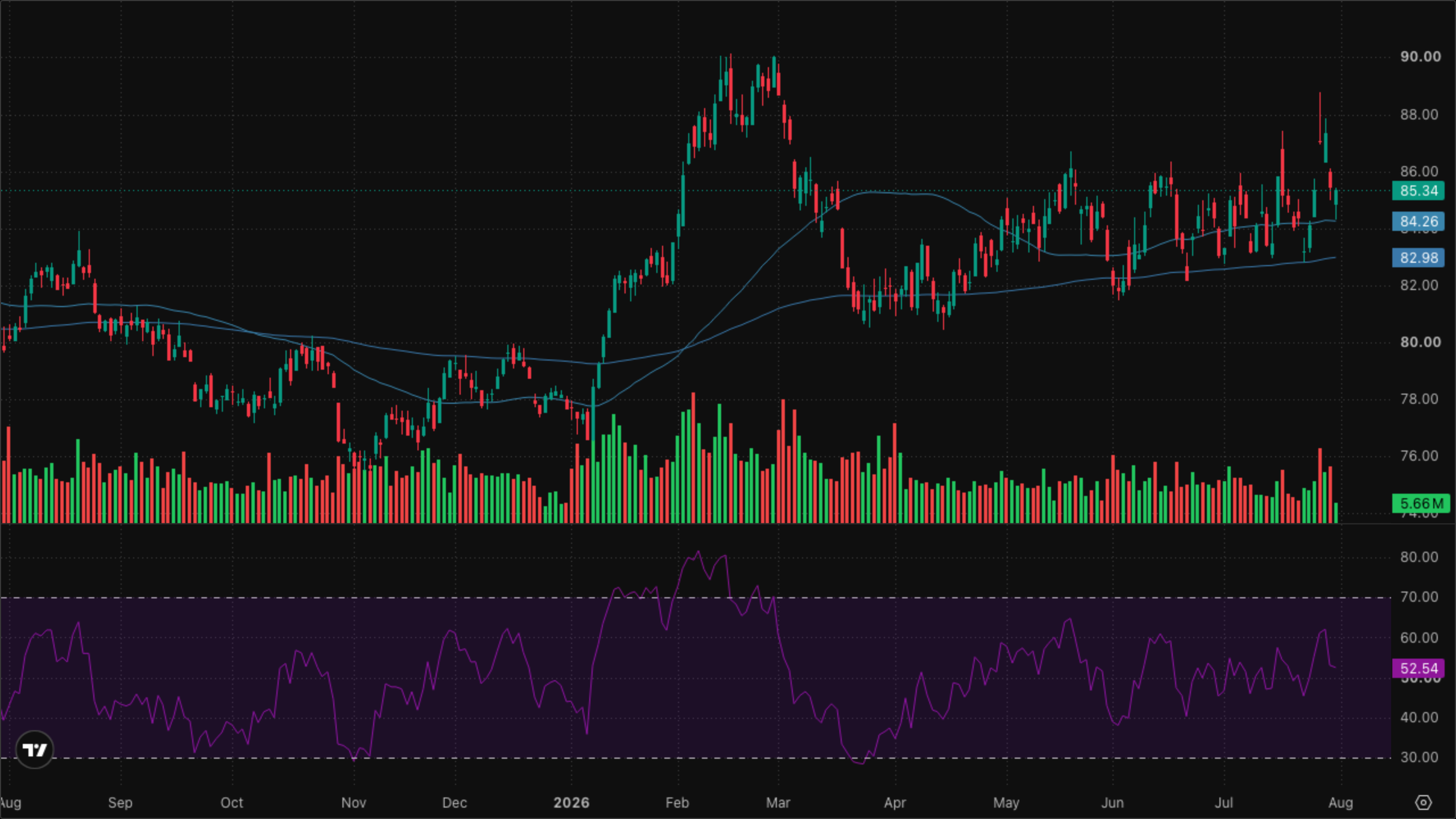1456x819 pixels.
Task: Click the 80.00 price axis level
Action: [x=1420, y=342]
